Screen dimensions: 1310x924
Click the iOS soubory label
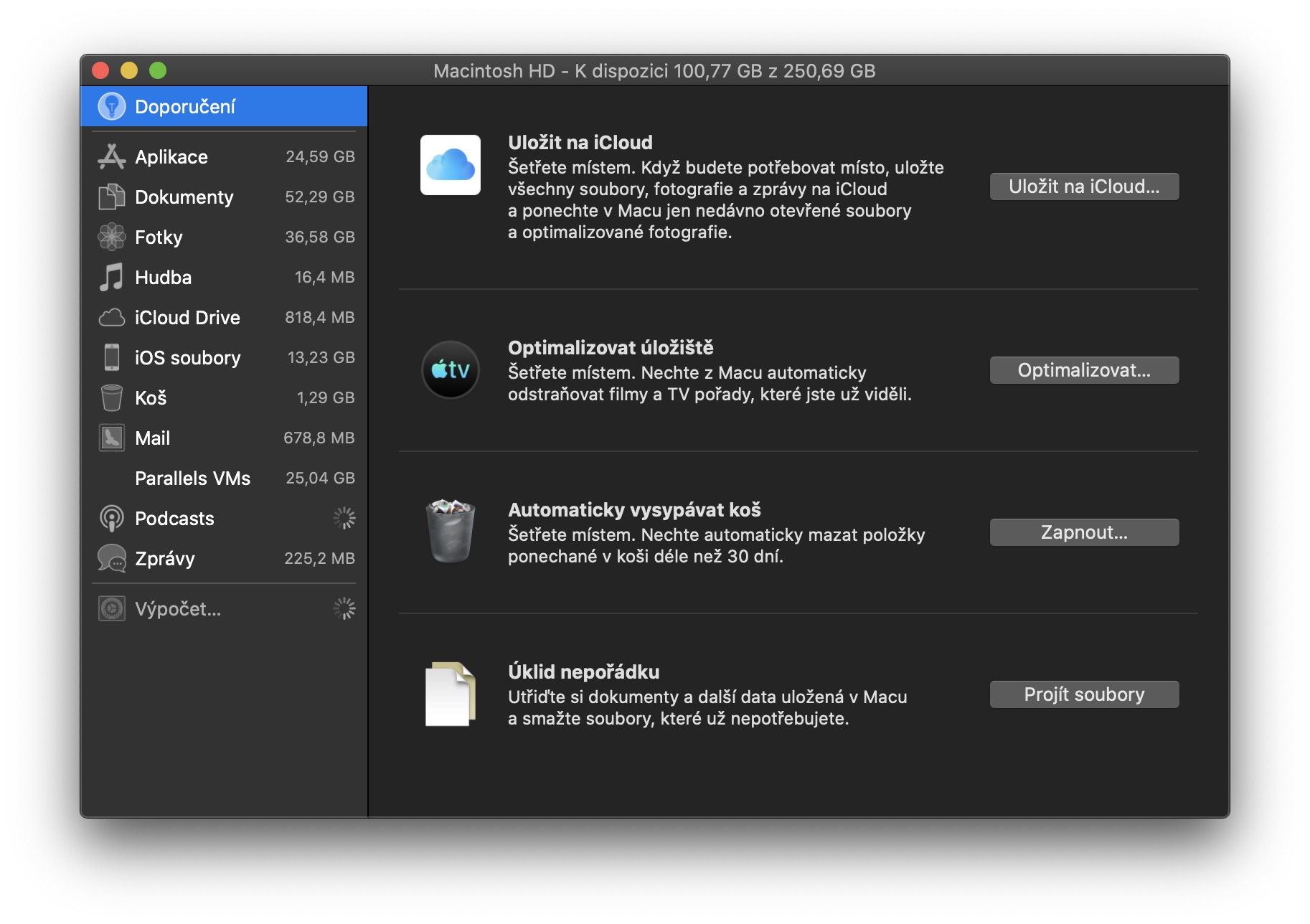coord(187,358)
